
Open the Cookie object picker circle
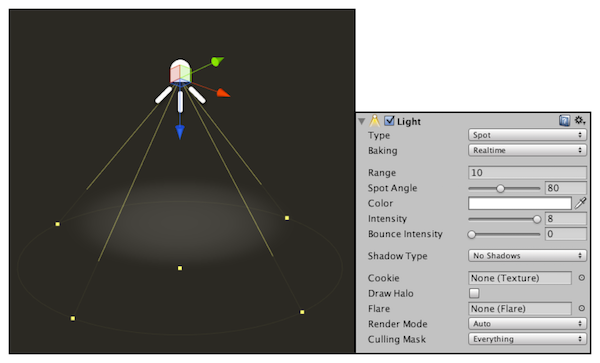581,278
